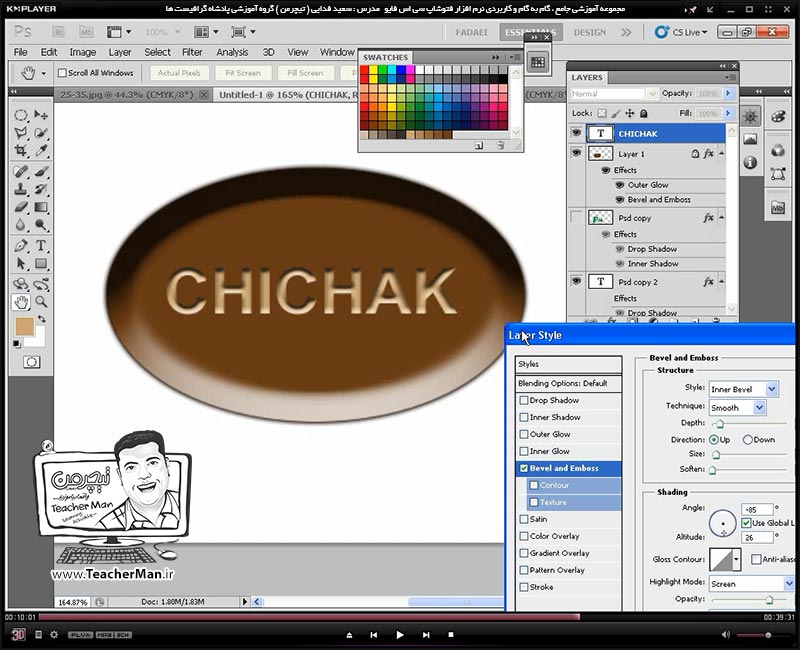Select the Brush tool
The height and width of the screenshot is (650, 800).
[x=41, y=171]
